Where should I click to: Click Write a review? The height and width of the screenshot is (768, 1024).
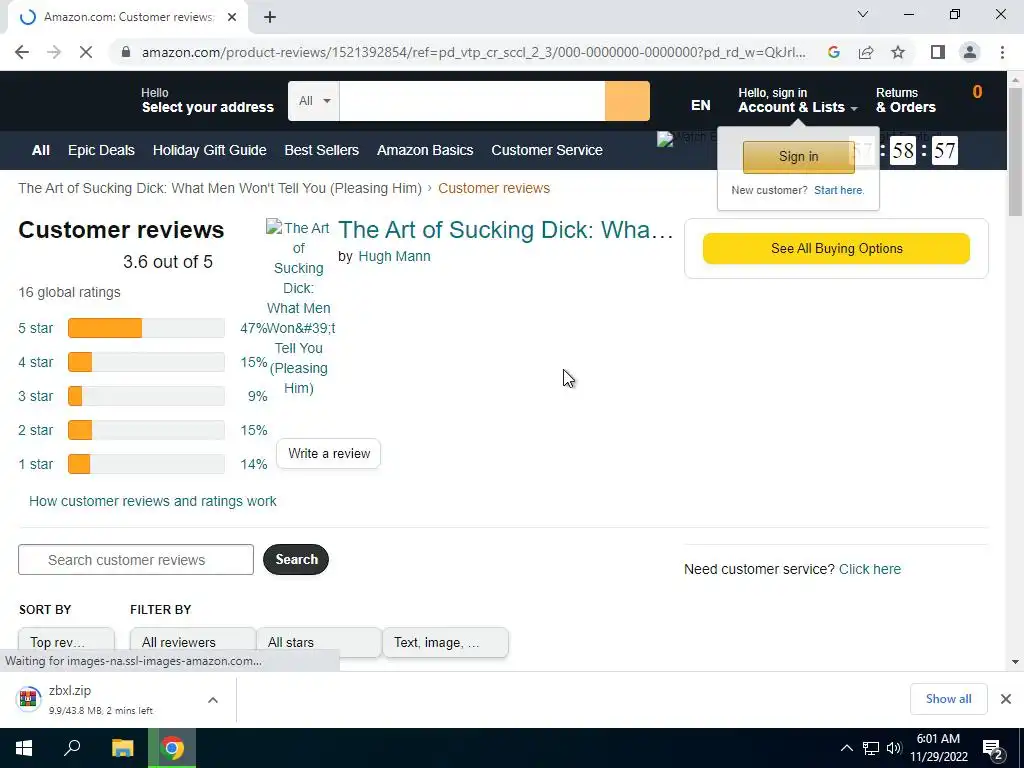[x=328, y=453]
